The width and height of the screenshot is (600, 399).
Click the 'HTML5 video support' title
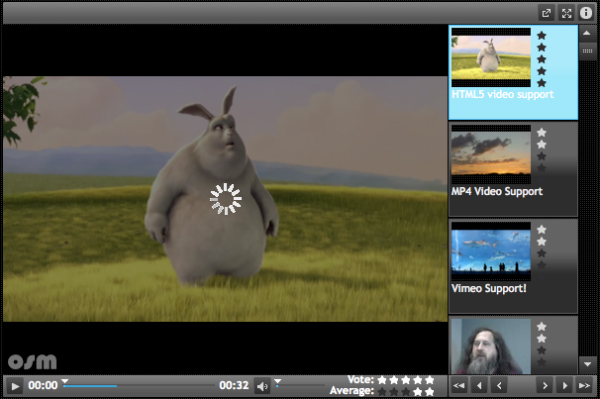(x=502, y=94)
